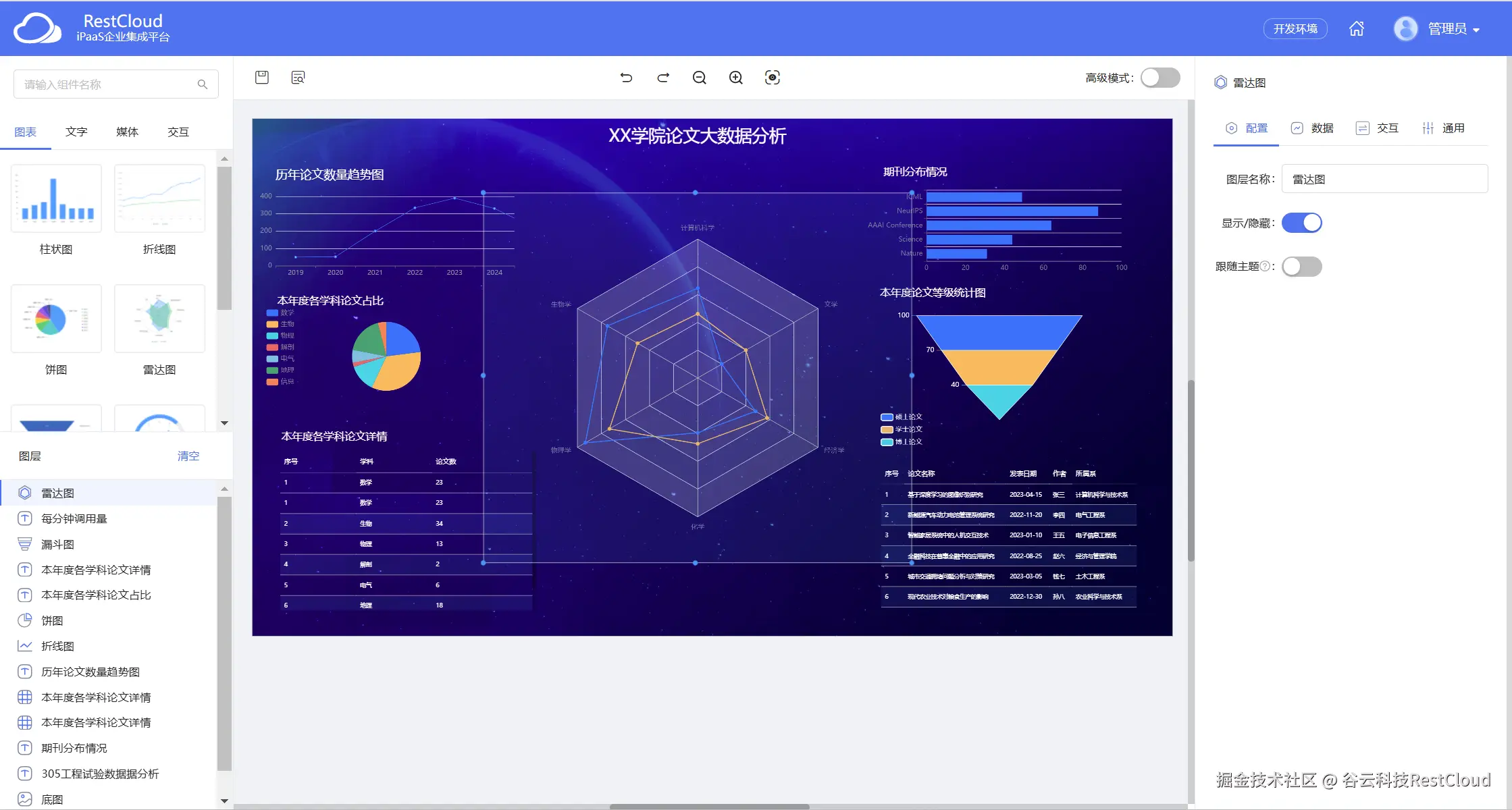This screenshot has width=1512, height=810.
Task: Select the 本年度各学科论文占比 layer
Action: 108,595
